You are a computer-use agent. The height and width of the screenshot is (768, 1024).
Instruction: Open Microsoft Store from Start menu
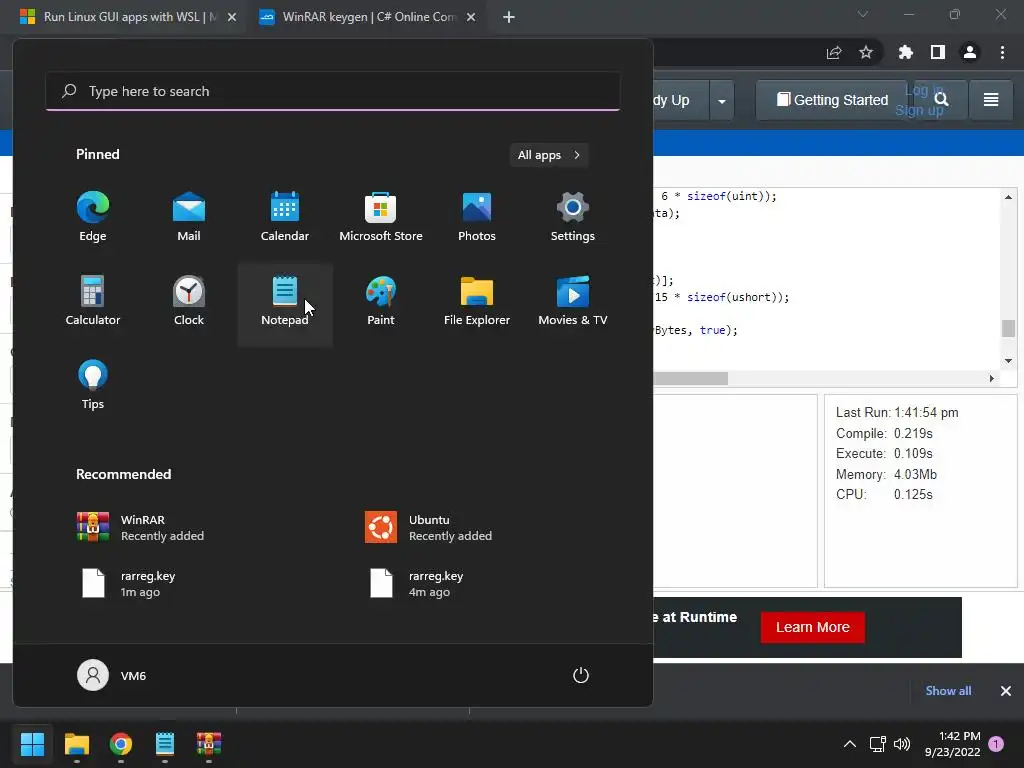pyautogui.click(x=381, y=217)
